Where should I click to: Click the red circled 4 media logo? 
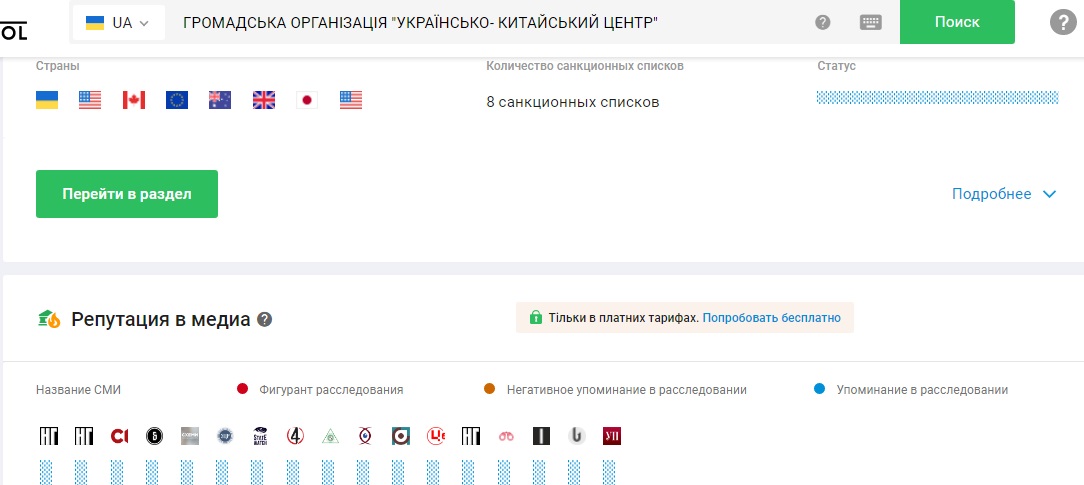click(295, 436)
